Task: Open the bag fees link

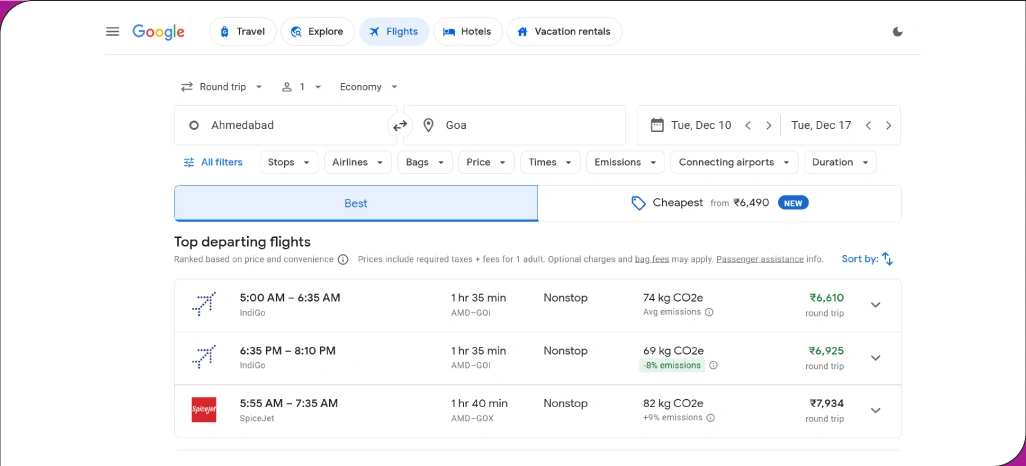Action: click(x=652, y=259)
